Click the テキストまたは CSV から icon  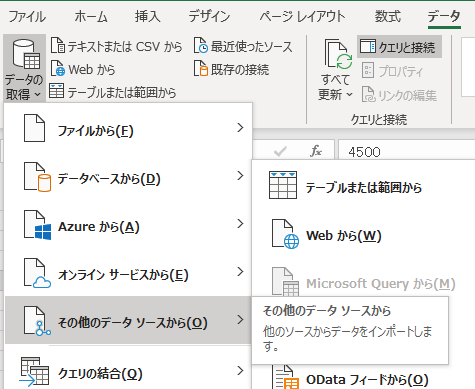pyautogui.click(x=58, y=46)
